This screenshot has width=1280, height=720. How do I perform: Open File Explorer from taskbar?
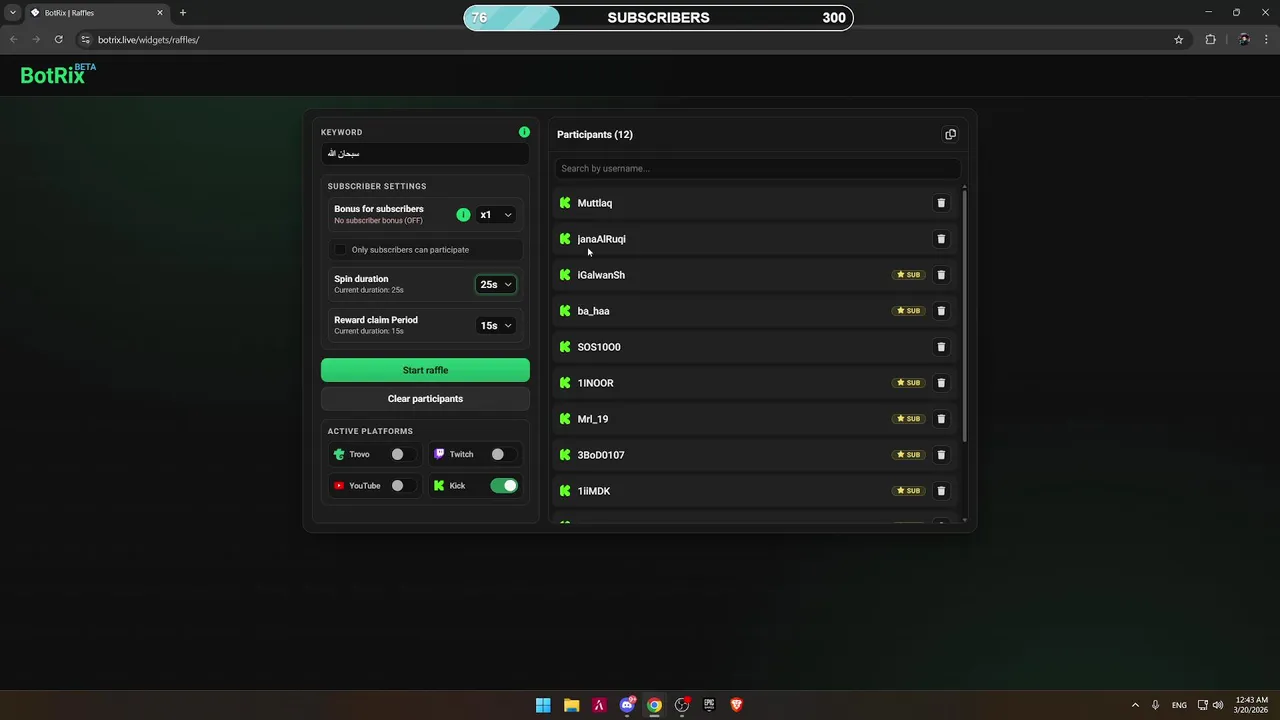(x=571, y=705)
